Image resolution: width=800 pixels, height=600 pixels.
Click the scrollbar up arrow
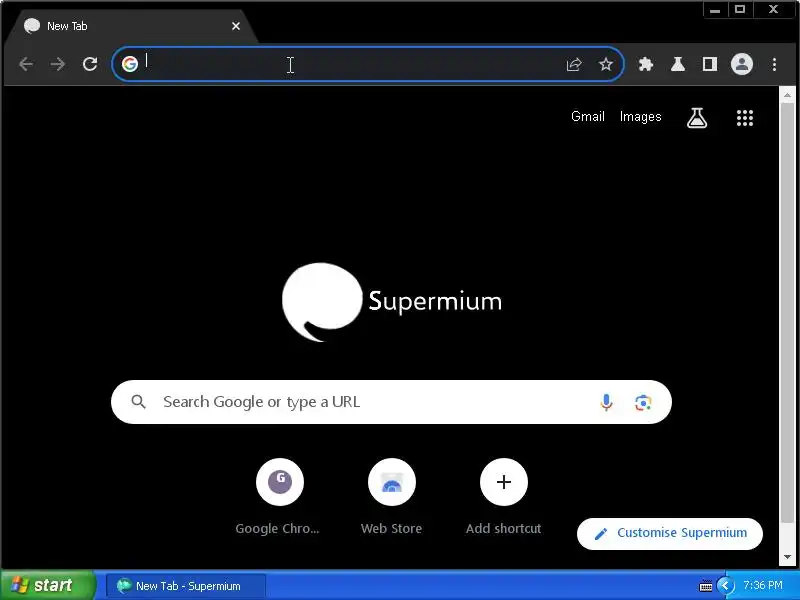click(787, 95)
